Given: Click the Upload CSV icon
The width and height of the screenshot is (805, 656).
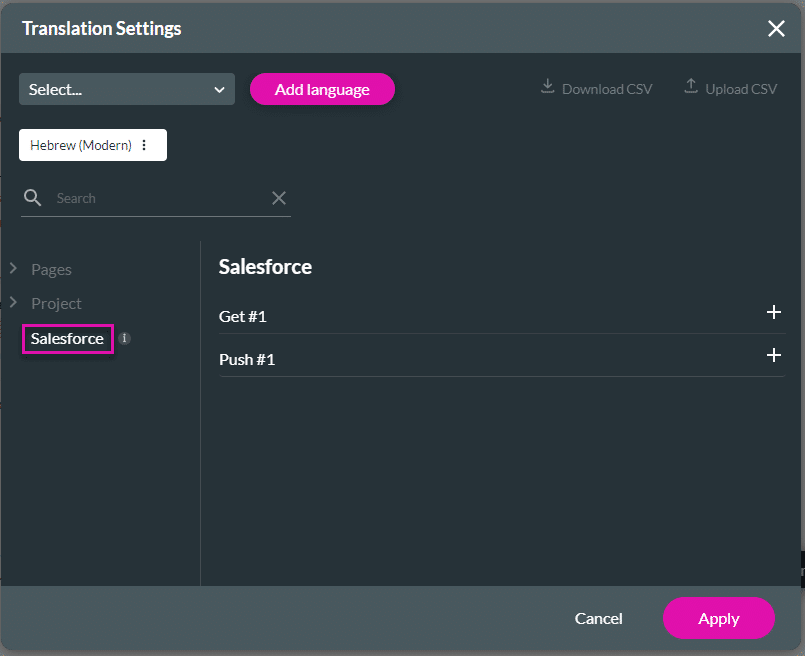Looking at the screenshot, I should pyautogui.click(x=691, y=86).
